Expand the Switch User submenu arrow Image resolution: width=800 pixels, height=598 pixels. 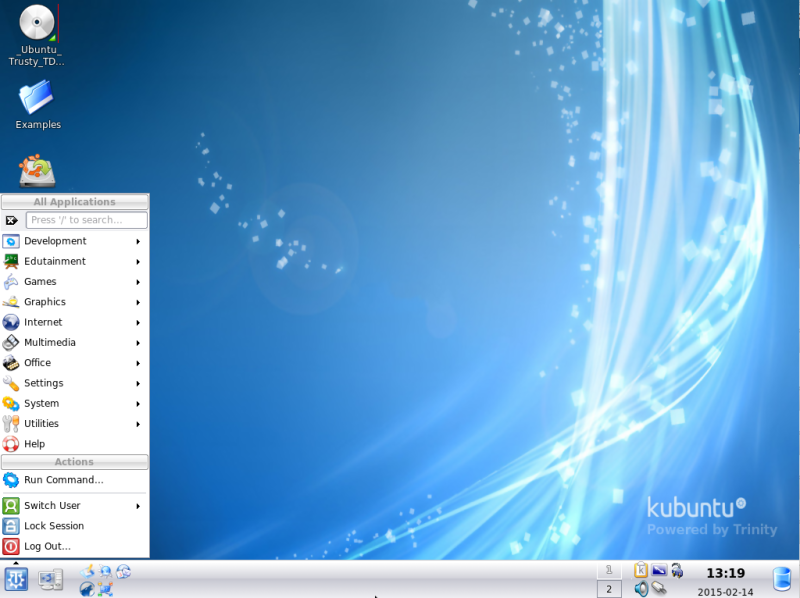[x=138, y=506]
